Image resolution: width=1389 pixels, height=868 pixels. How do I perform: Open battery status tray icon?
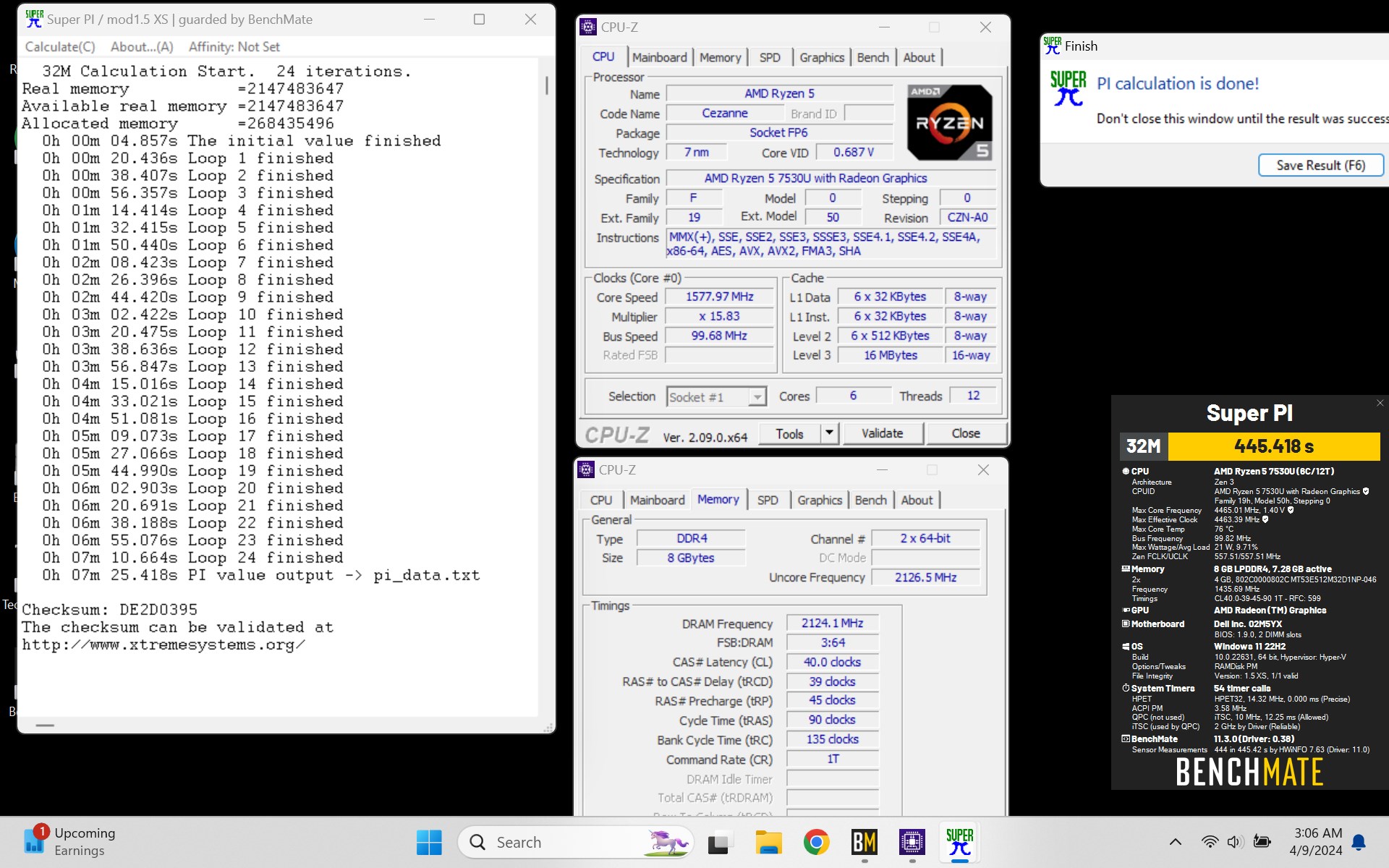tap(1262, 842)
